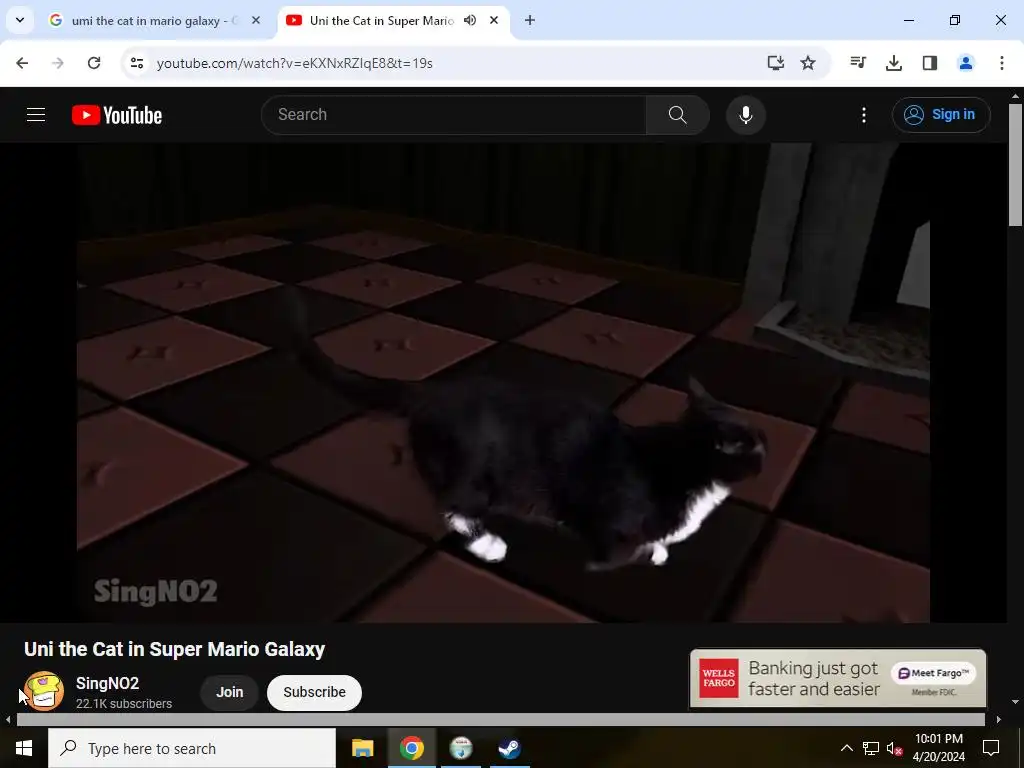This screenshot has height=768, width=1024.
Task: Click the horizontal scrollbar right arrow
Action: (999, 720)
